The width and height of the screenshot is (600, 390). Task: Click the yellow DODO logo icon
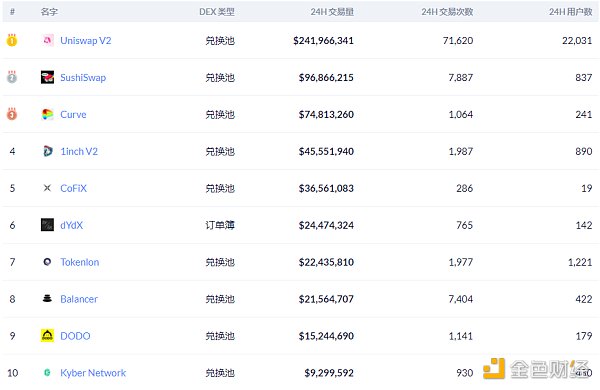coord(47,336)
